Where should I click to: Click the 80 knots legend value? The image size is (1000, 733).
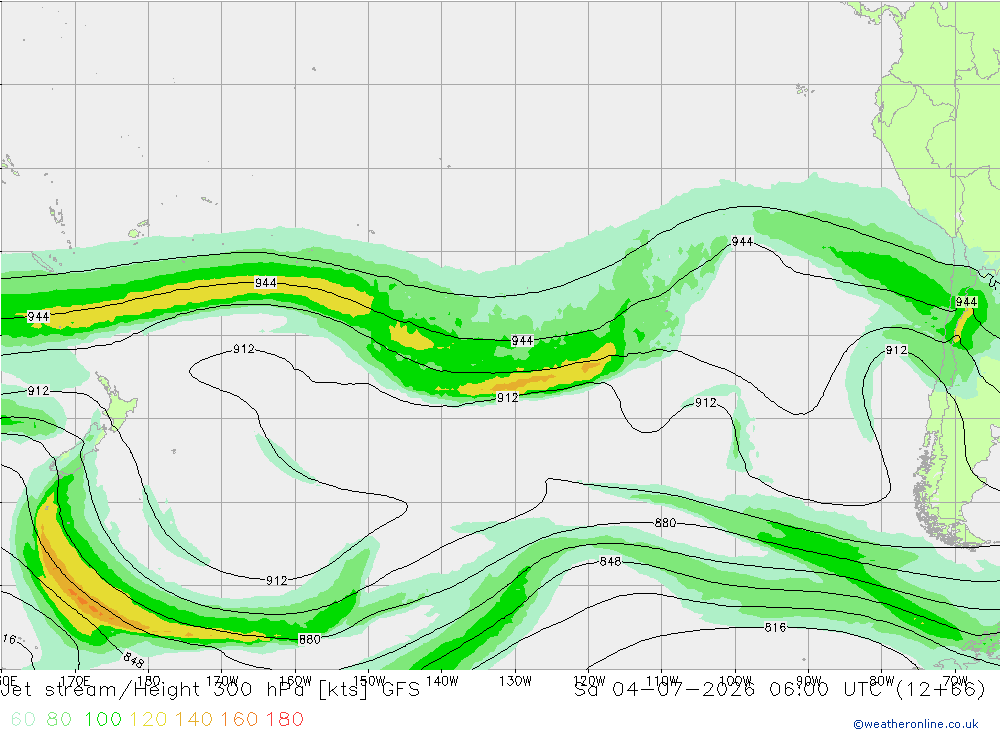(59, 719)
